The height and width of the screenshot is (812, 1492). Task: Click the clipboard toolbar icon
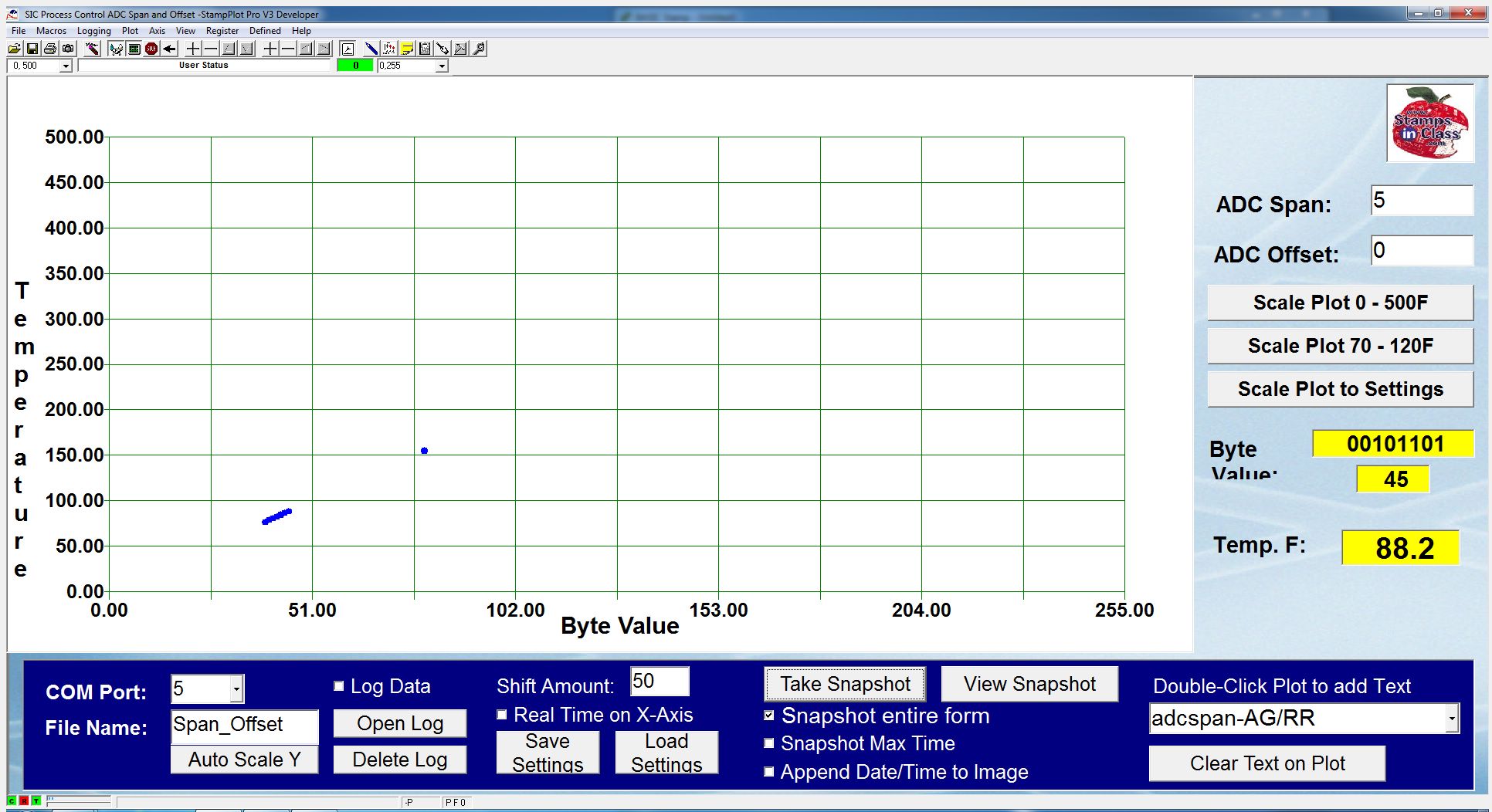pos(425,49)
